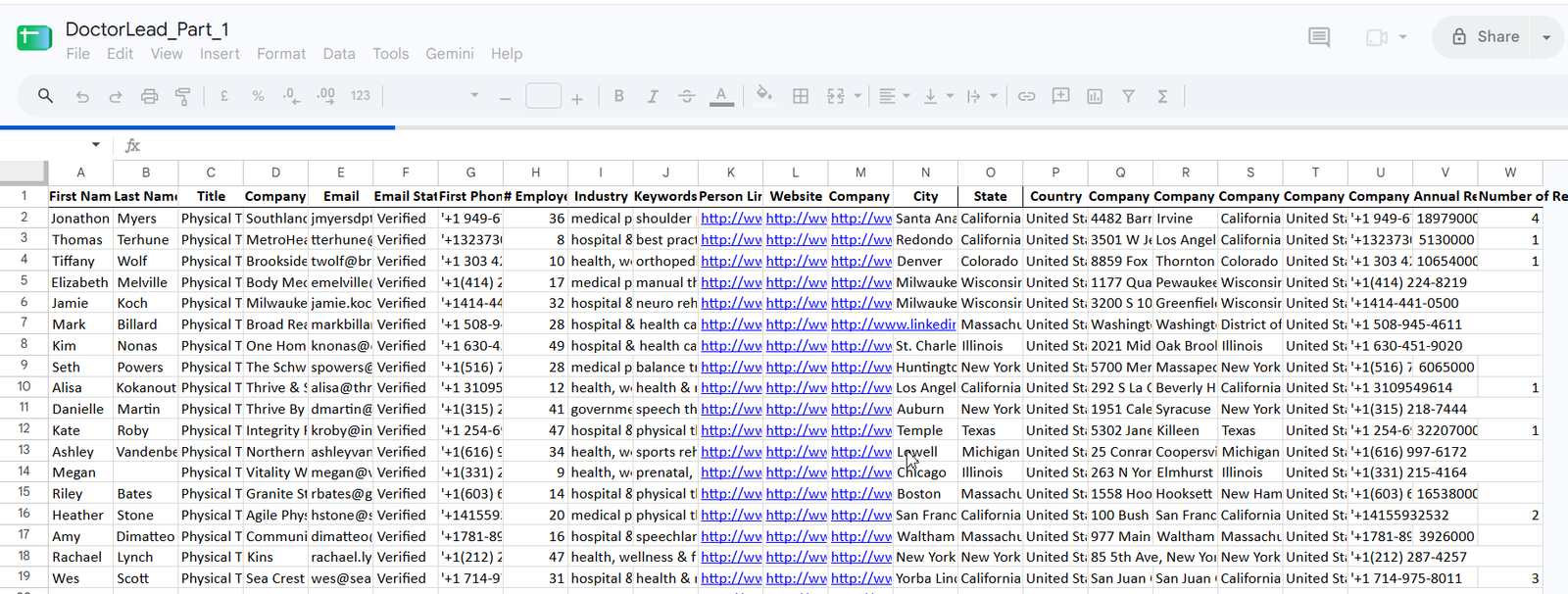Image resolution: width=1568 pixels, height=594 pixels.
Task: Expand the video call dropdown arrow
Action: click(x=1403, y=37)
